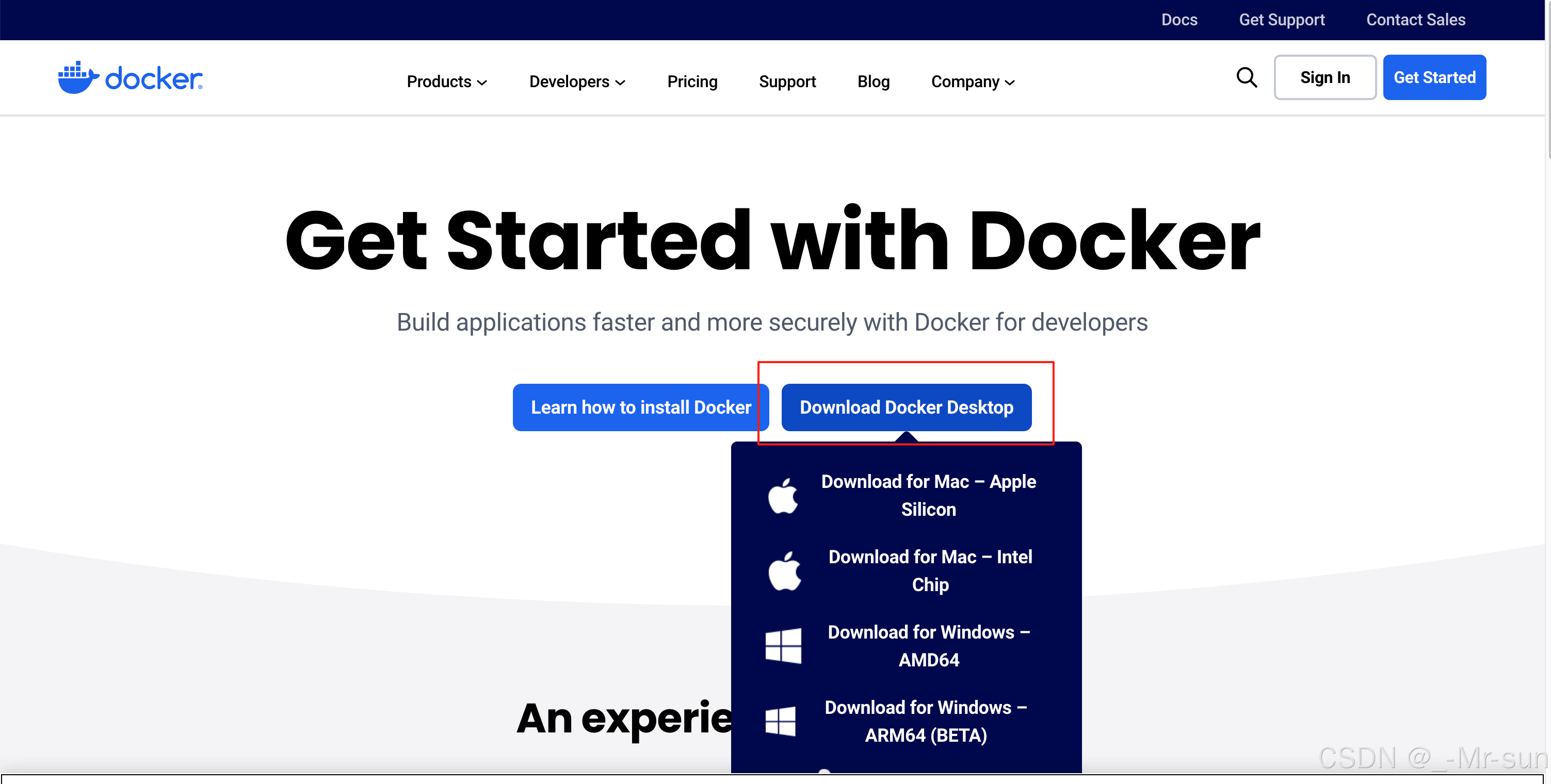This screenshot has height=784, width=1551.
Task: Open Get Support in top bar
Action: (x=1281, y=20)
